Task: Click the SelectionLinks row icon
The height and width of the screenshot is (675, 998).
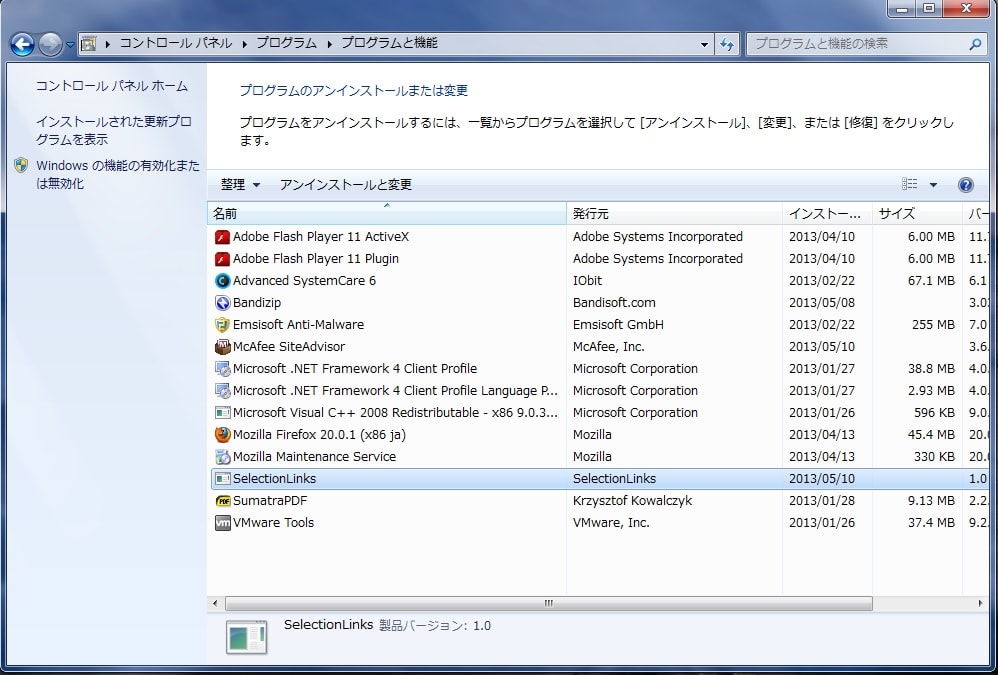Action: coord(222,479)
